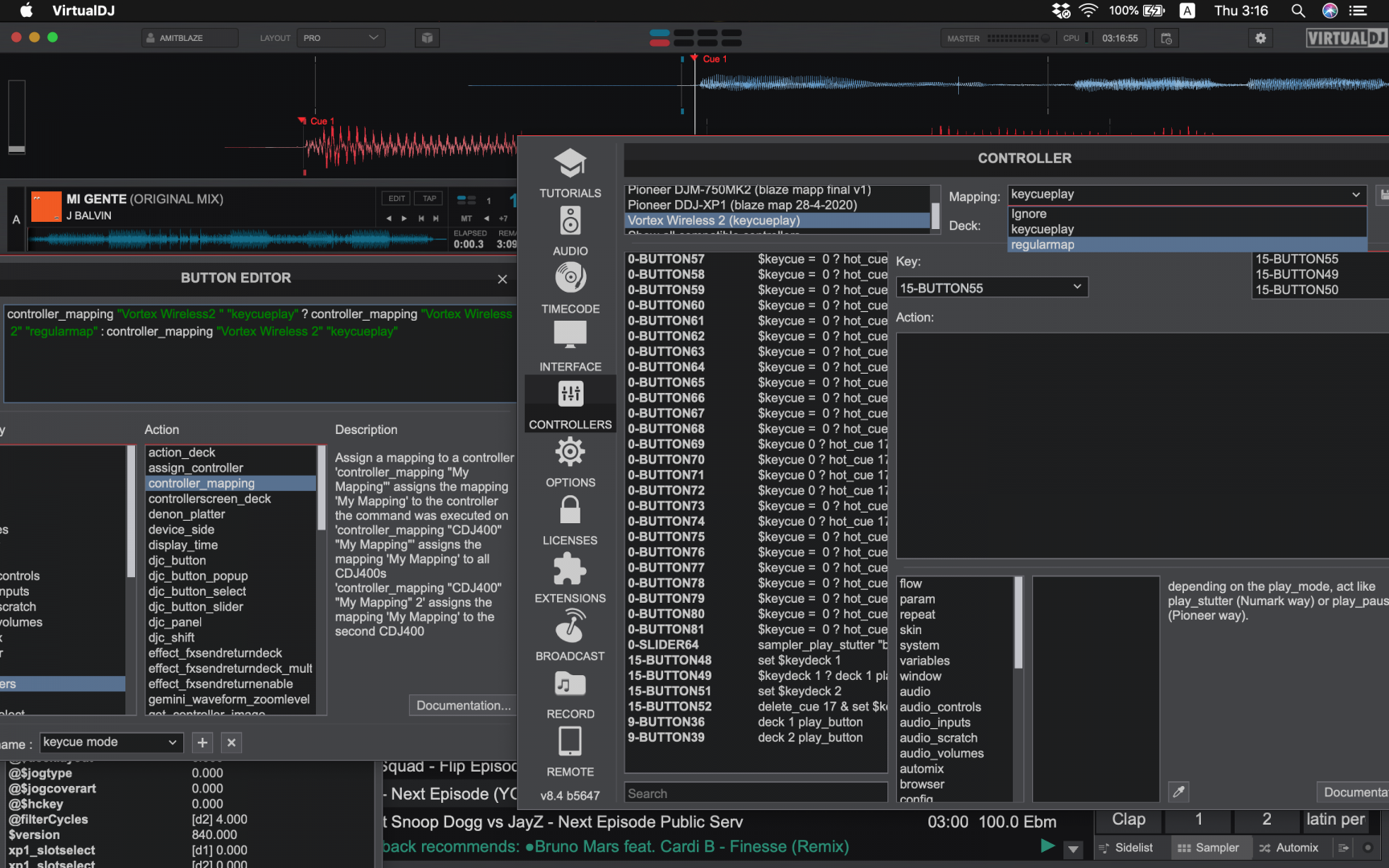The image size is (1389, 868).
Task: Select the Controllers settings section
Action: (x=570, y=404)
